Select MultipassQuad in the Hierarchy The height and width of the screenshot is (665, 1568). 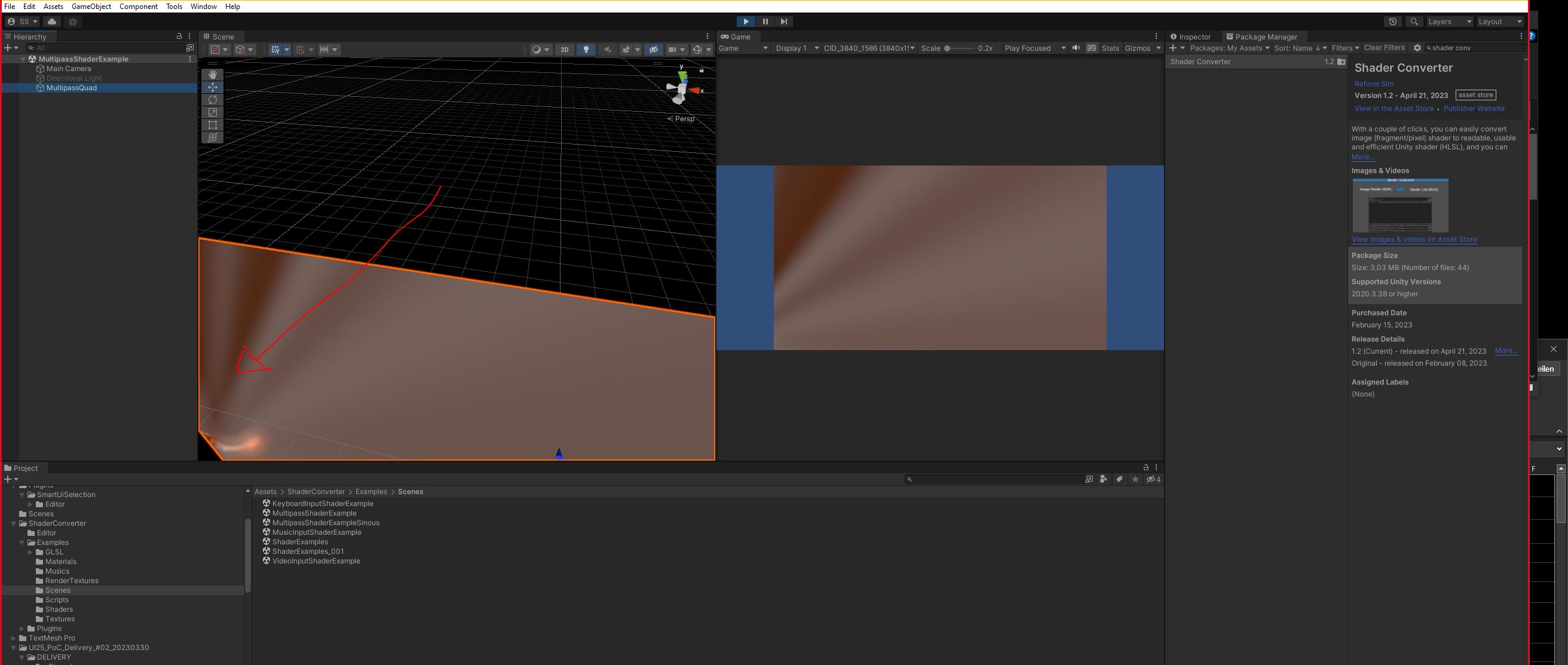[71, 88]
